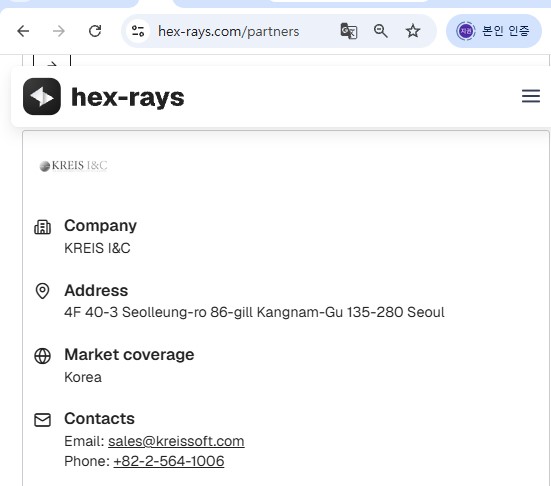Select the 'Korea' market text
The width and height of the screenshot is (551, 486).
[x=83, y=377]
